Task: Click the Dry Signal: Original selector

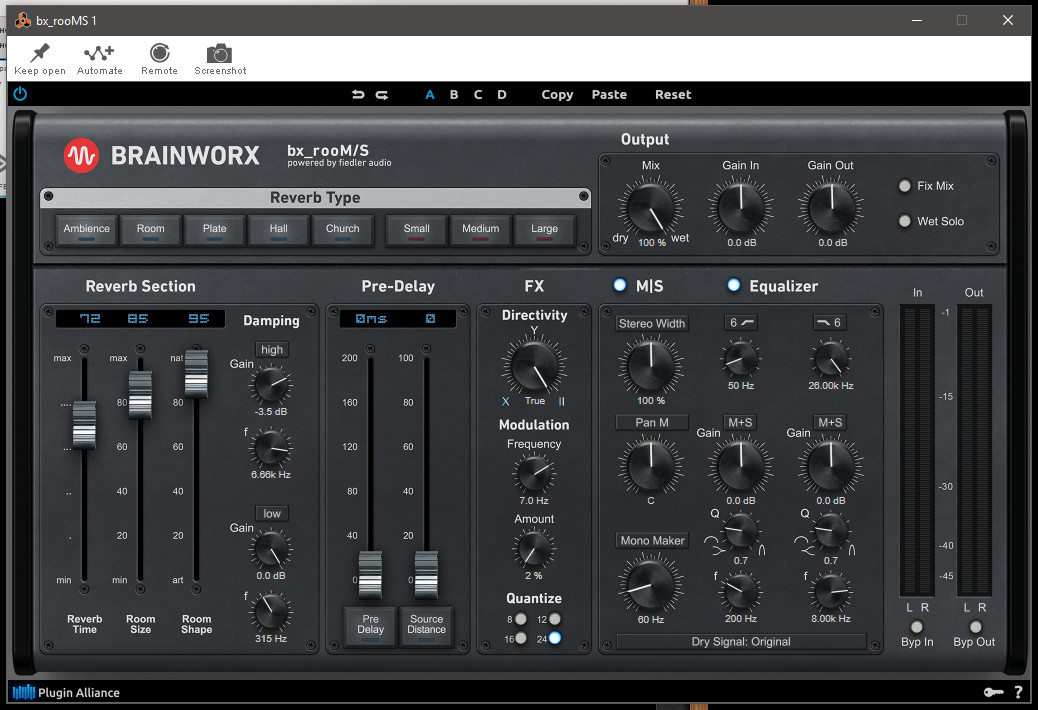Action: coord(741,641)
